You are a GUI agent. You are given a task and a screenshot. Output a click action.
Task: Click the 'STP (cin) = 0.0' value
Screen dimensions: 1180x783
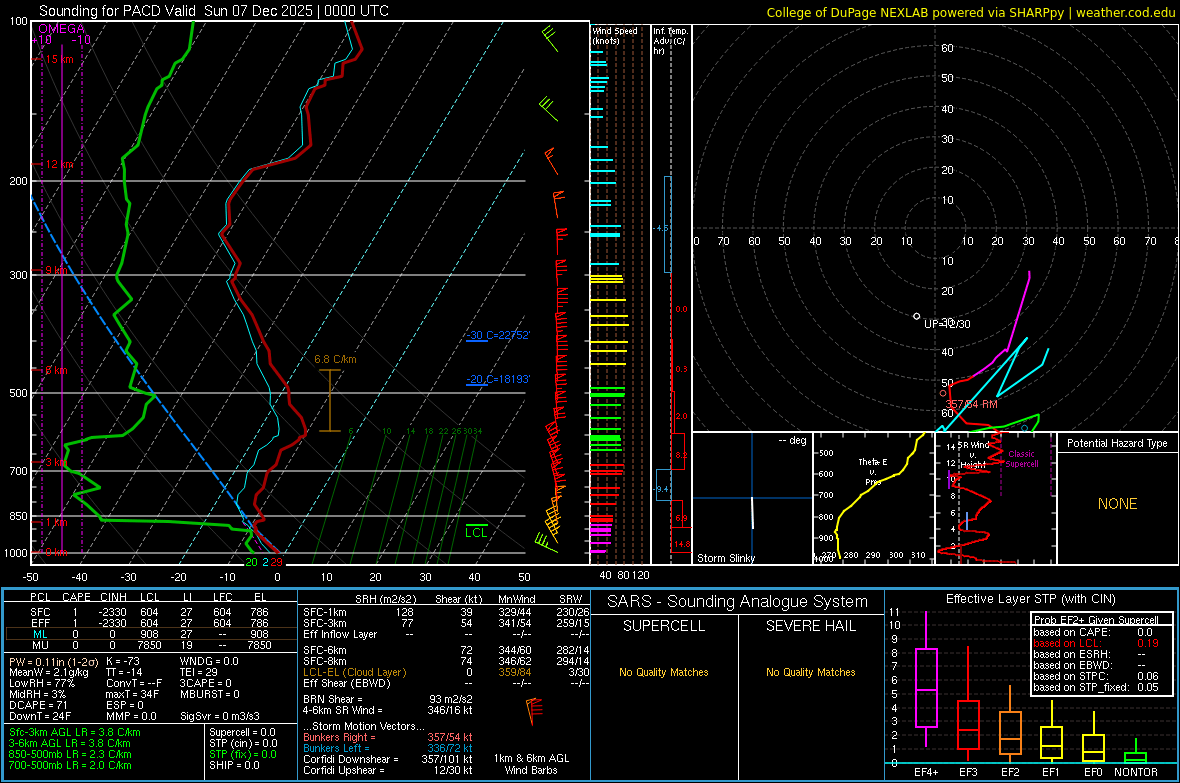[243, 743]
